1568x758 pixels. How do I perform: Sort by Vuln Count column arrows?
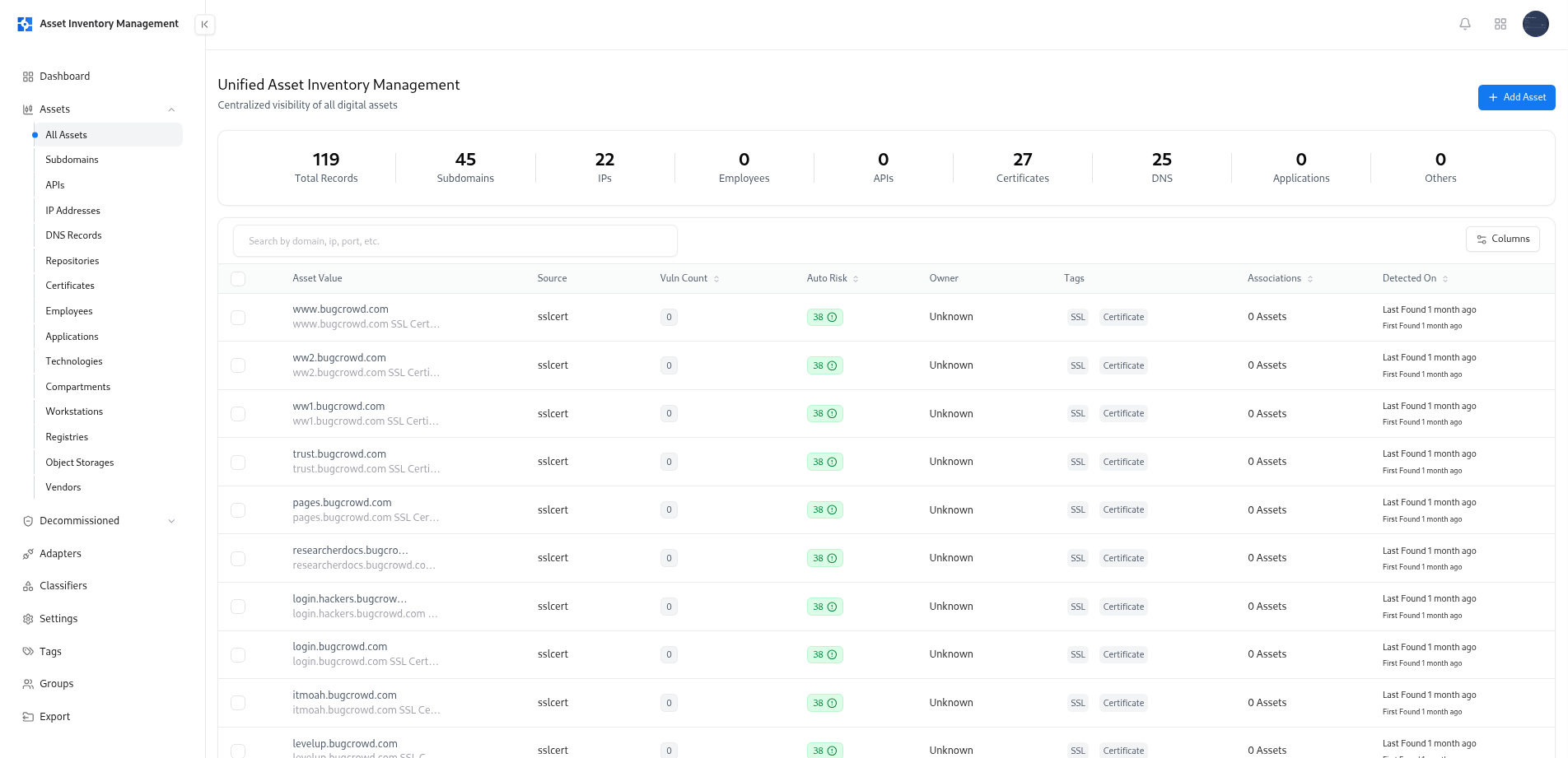[x=716, y=279]
